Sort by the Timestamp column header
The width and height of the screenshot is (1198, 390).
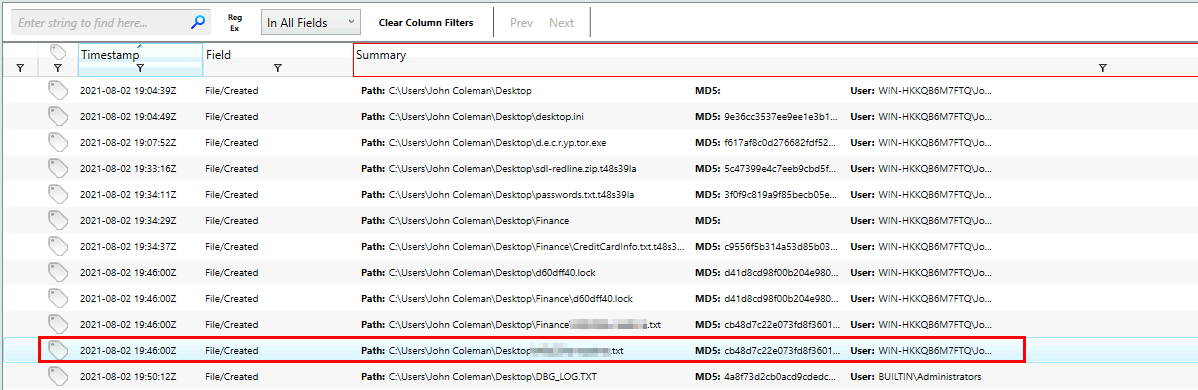click(110, 55)
